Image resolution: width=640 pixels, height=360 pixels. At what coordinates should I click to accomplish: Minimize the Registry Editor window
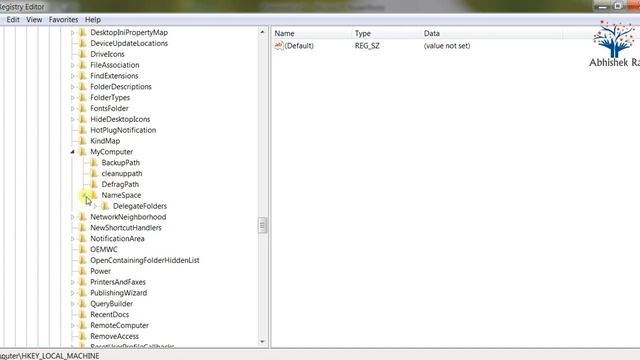(602, 7)
